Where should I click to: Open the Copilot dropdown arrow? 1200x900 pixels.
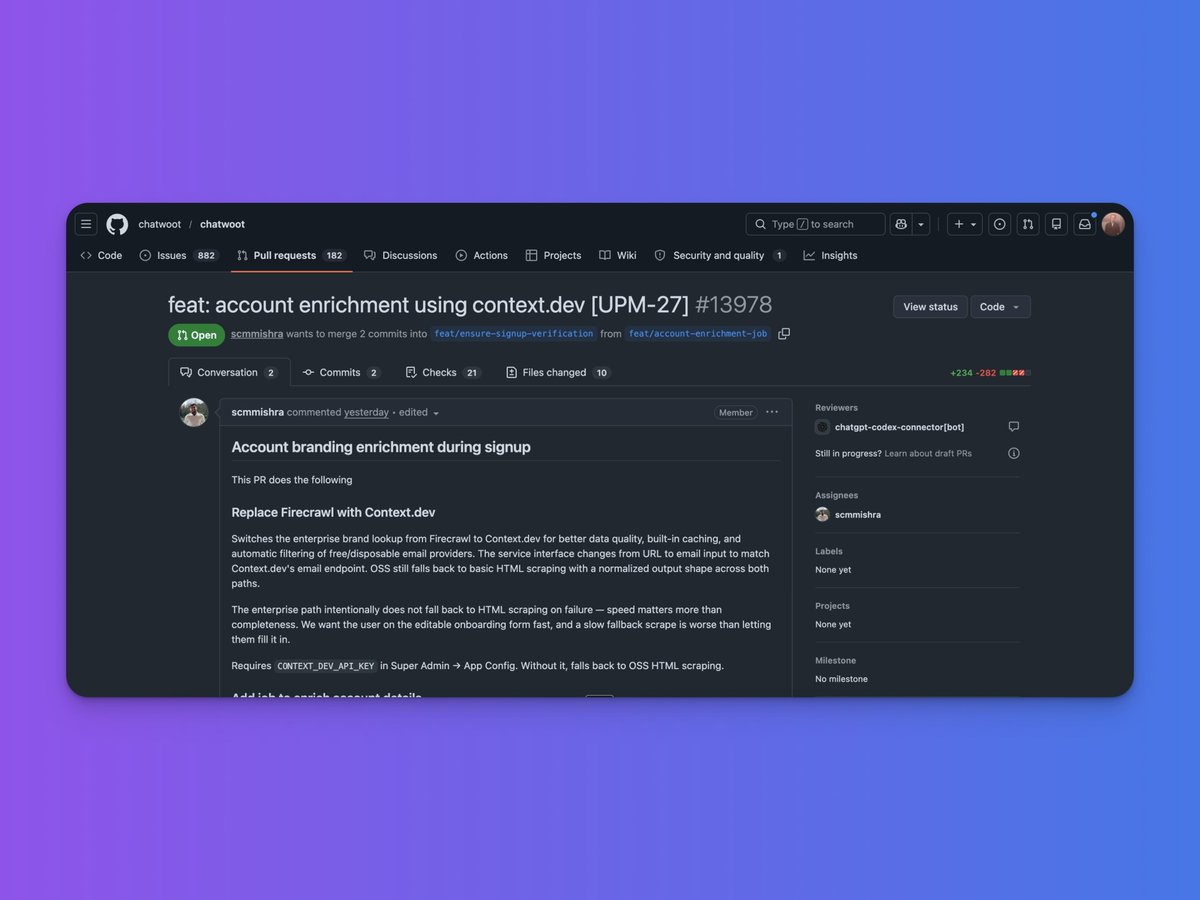(922, 224)
